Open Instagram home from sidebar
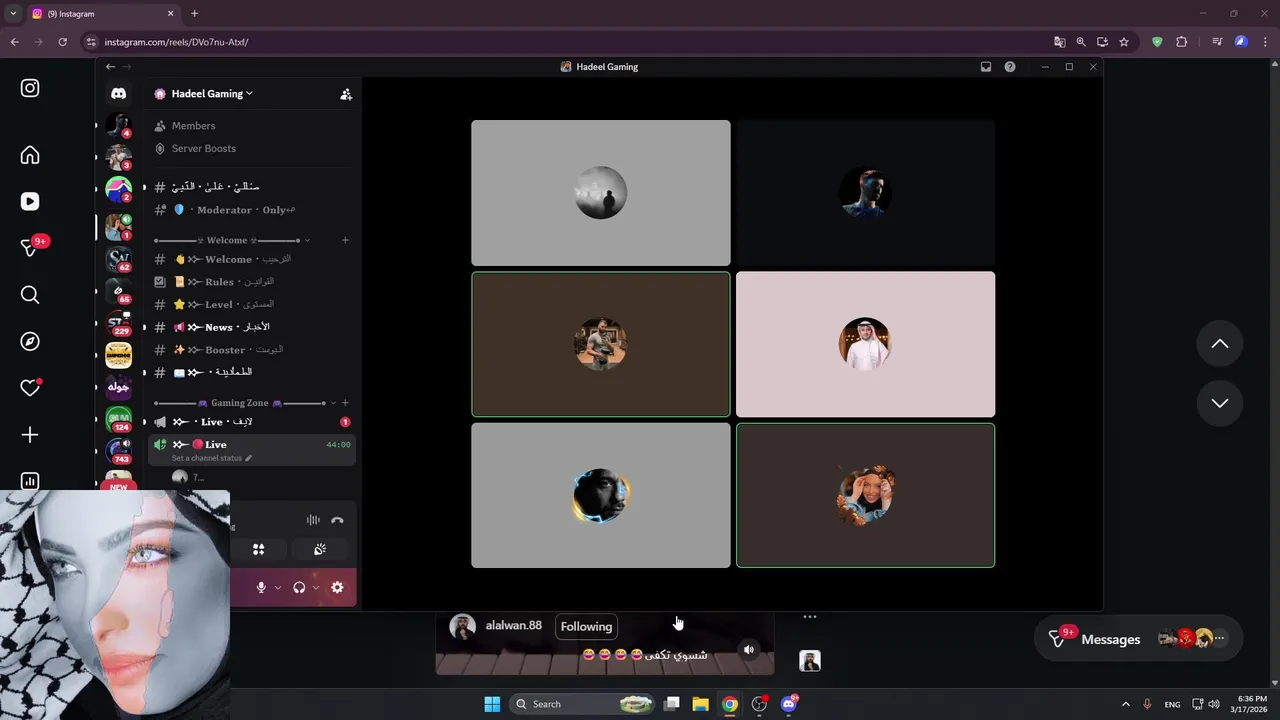The image size is (1280, 720). tap(30, 155)
